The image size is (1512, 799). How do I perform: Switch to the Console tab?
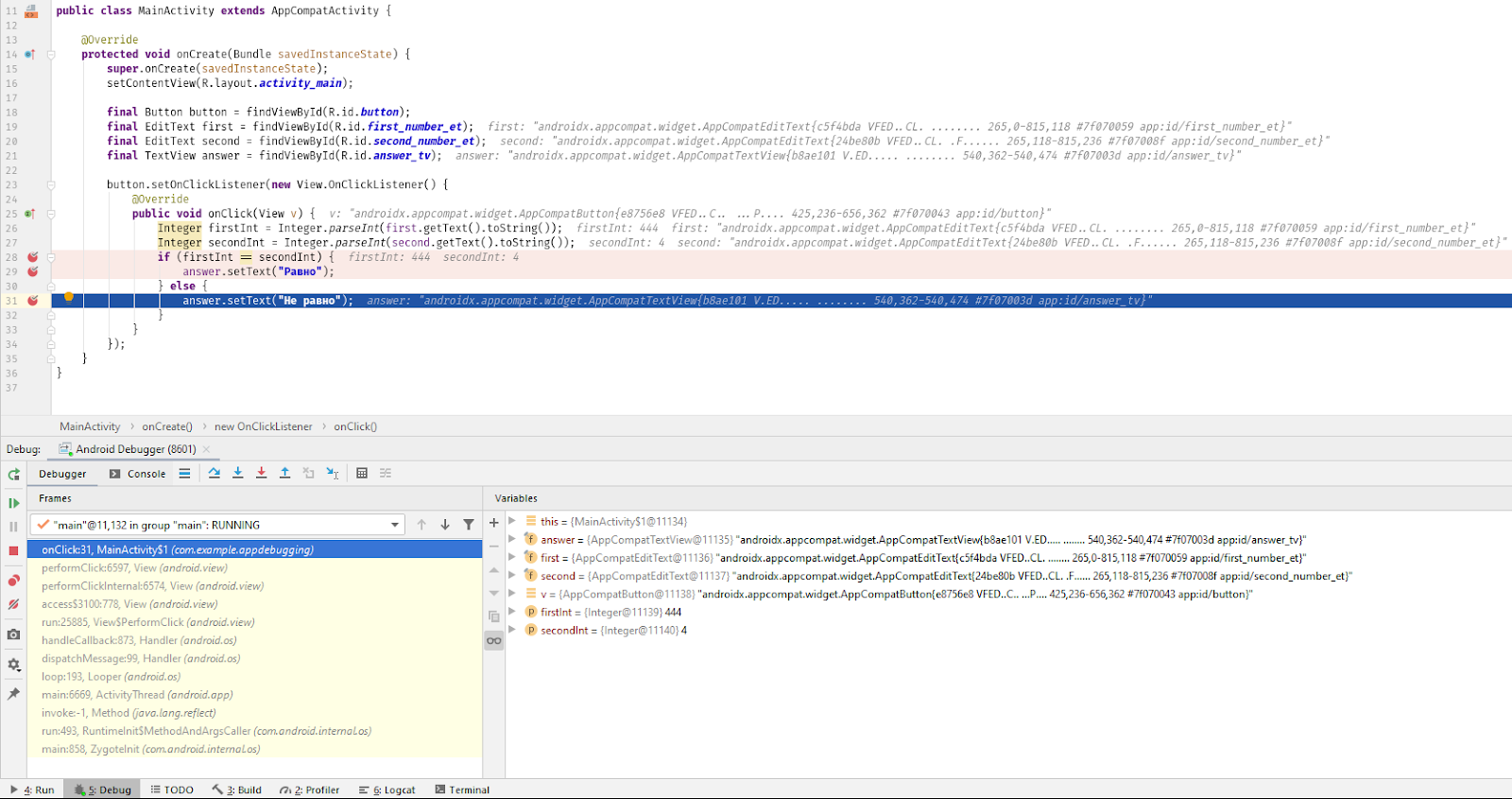pos(138,474)
